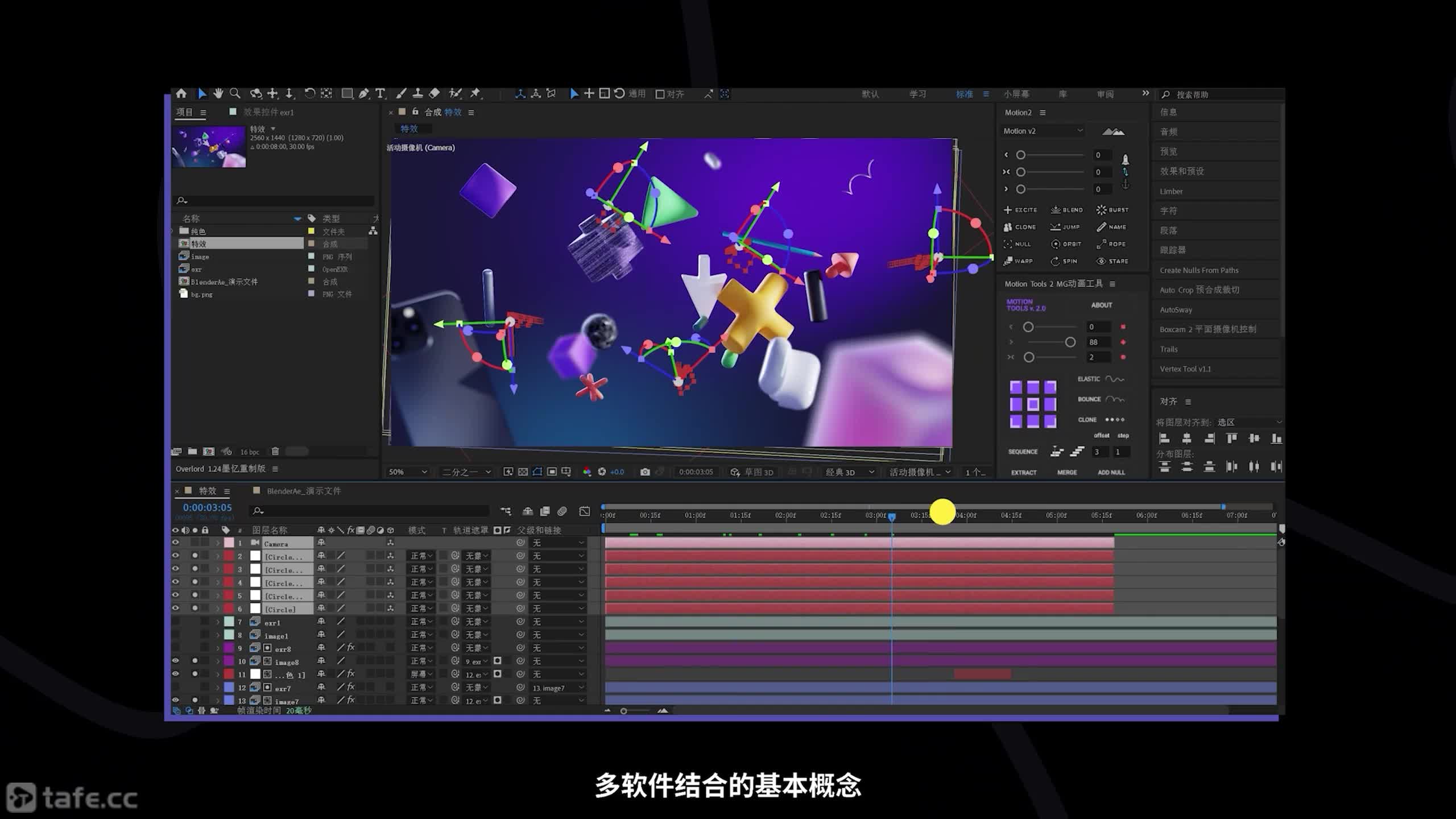The width and height of the screenshot is (1456, 819).
Task: Click the trash delete icon in project panel
Action: [x=275, y=452]
